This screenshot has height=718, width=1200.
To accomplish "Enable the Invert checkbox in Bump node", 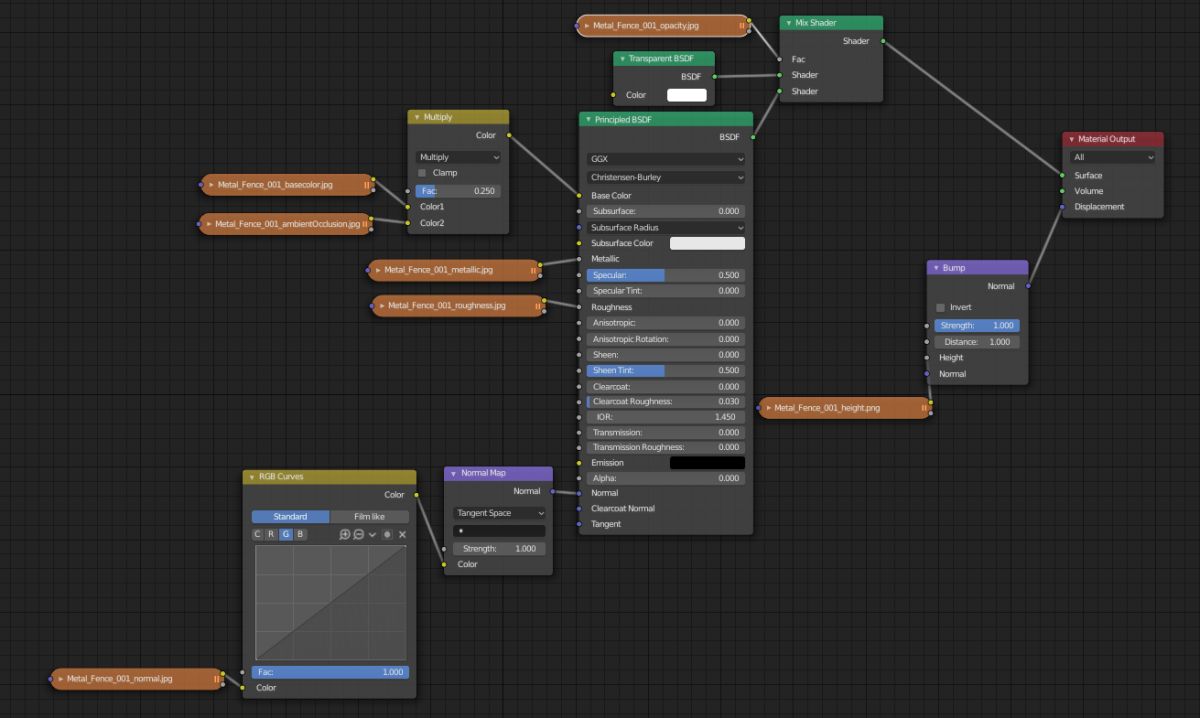I will 940,307.
